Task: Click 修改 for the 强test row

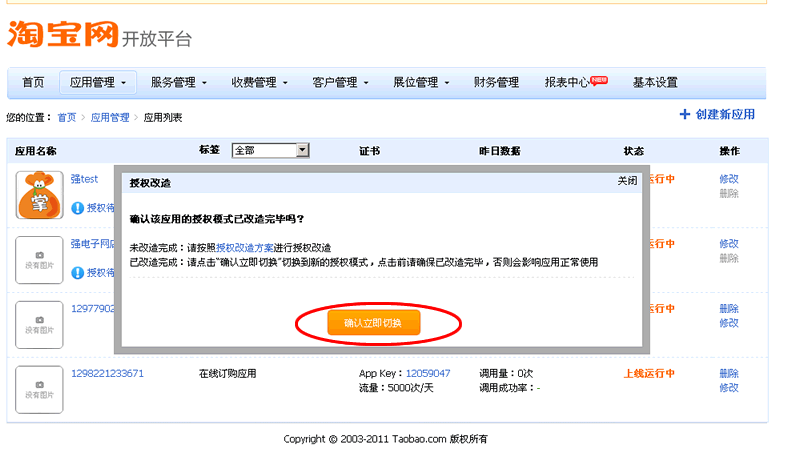Action: click(x=729, y=179)
